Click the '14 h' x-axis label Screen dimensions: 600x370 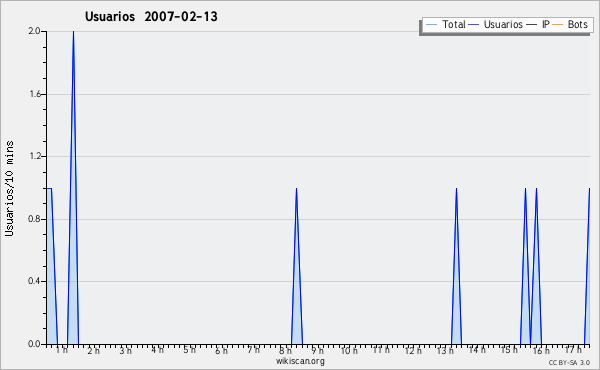click(477, 350)
